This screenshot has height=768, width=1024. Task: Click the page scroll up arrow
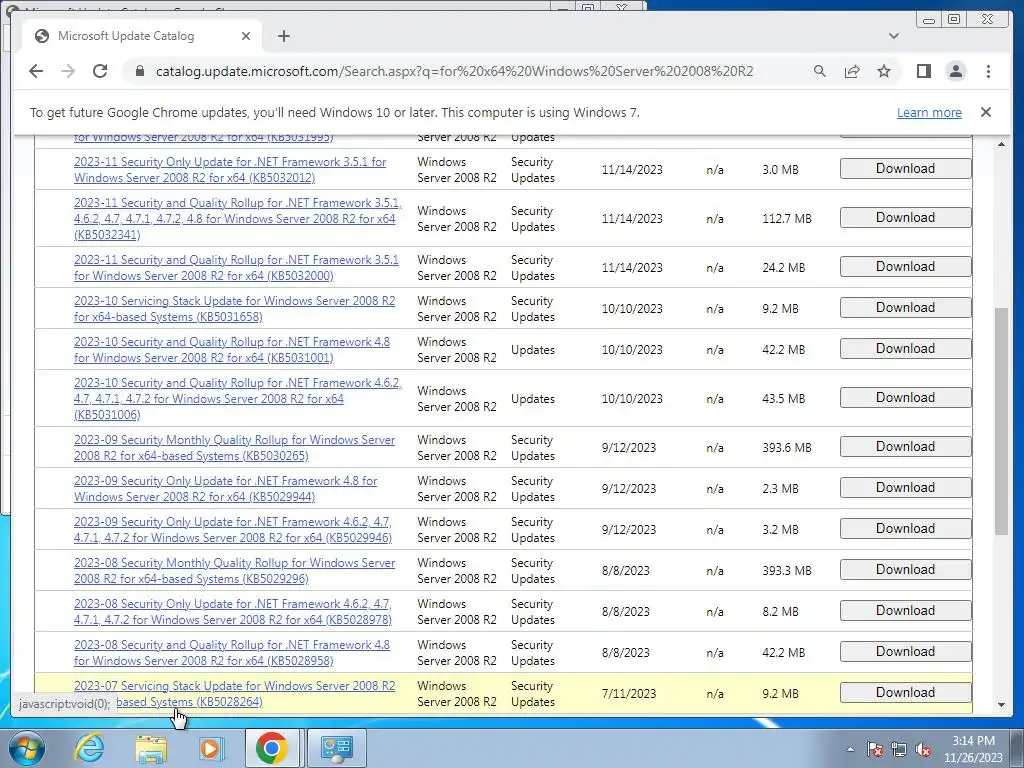tap(1002, 144)
